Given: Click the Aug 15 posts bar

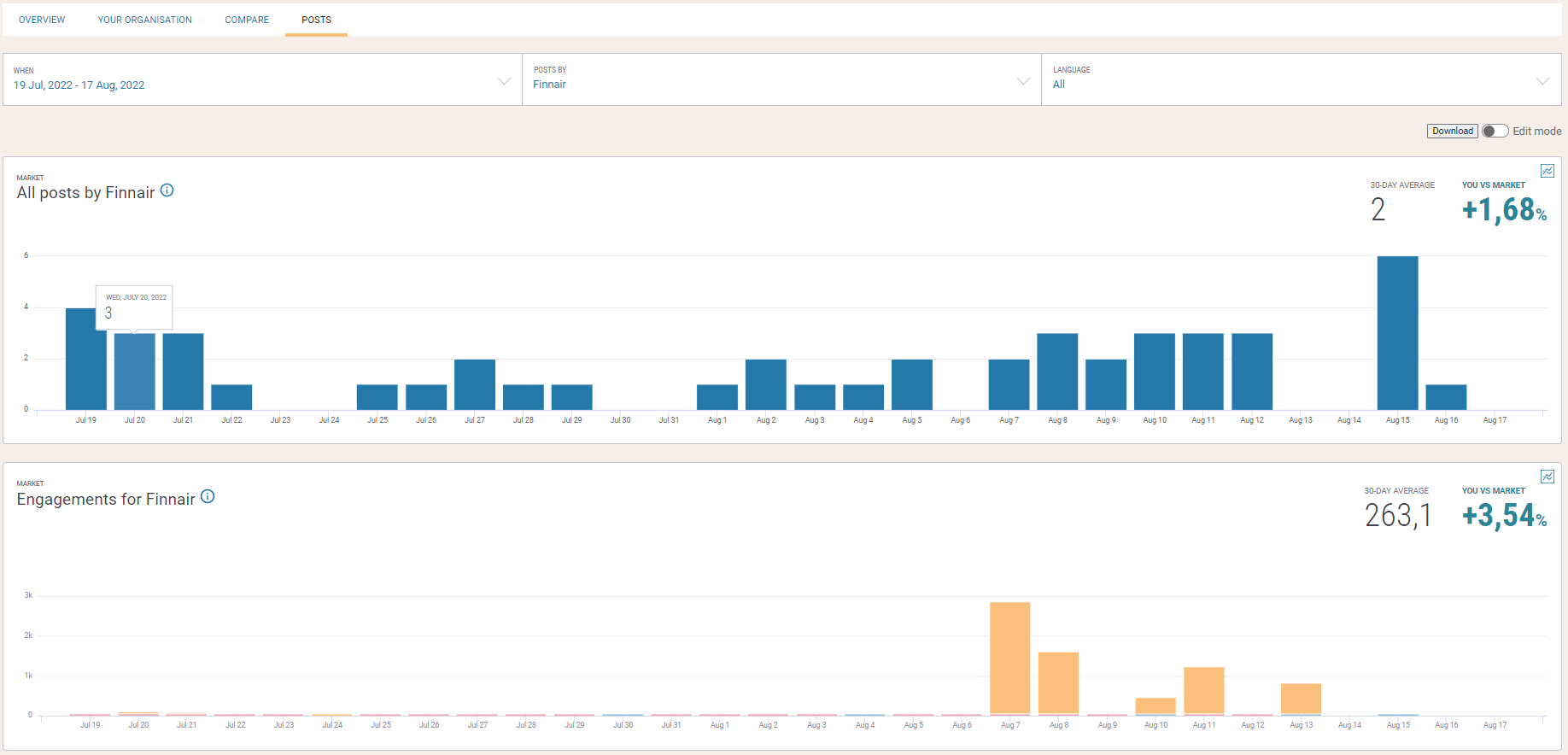Looking at the screenshot, I should (1397, 333).
